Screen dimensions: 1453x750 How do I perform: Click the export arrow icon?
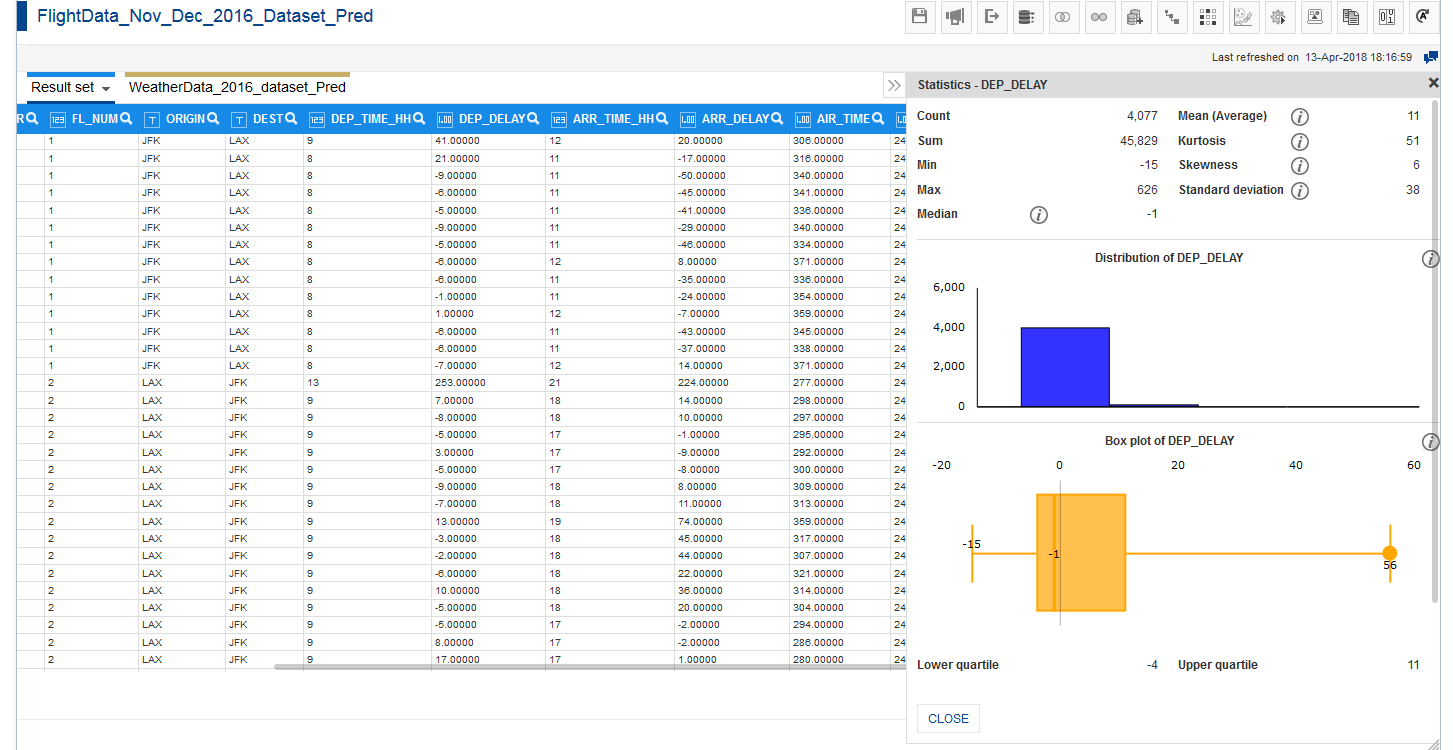pos(992,17)
